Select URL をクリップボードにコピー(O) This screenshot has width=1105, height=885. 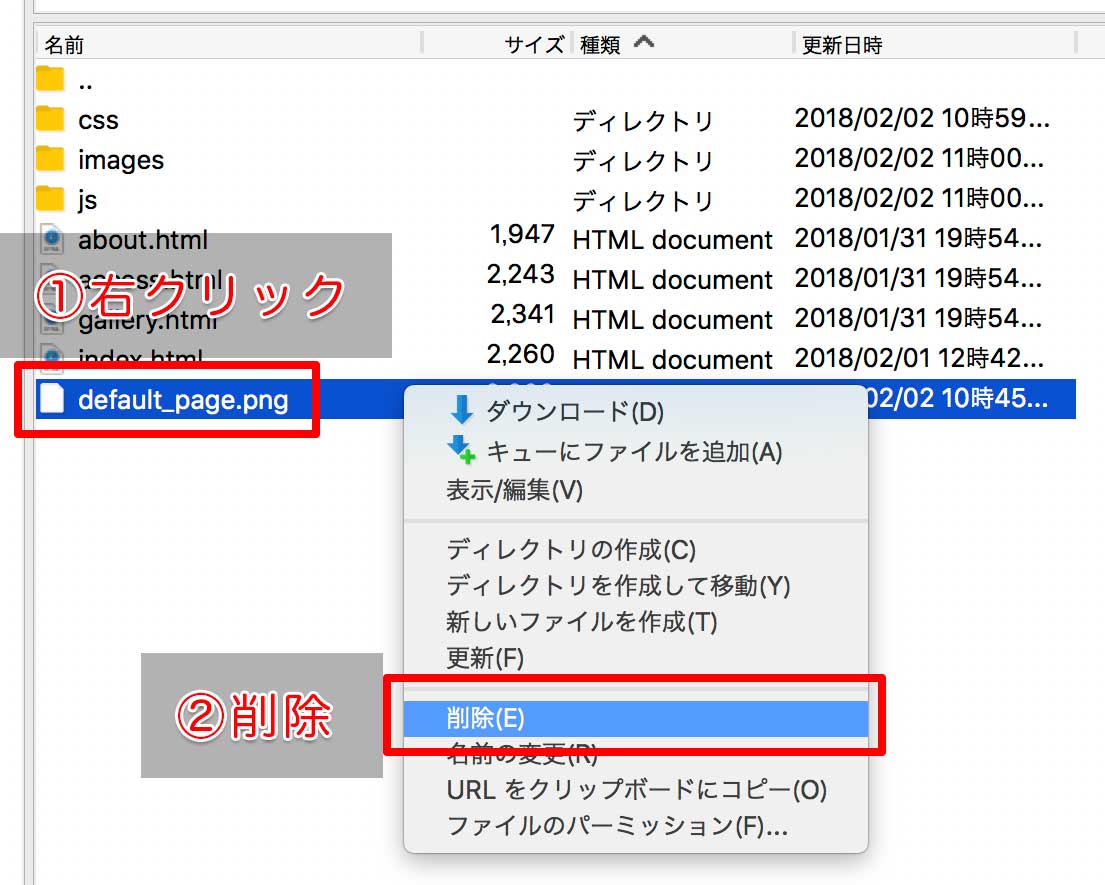(x=636, y=790)
